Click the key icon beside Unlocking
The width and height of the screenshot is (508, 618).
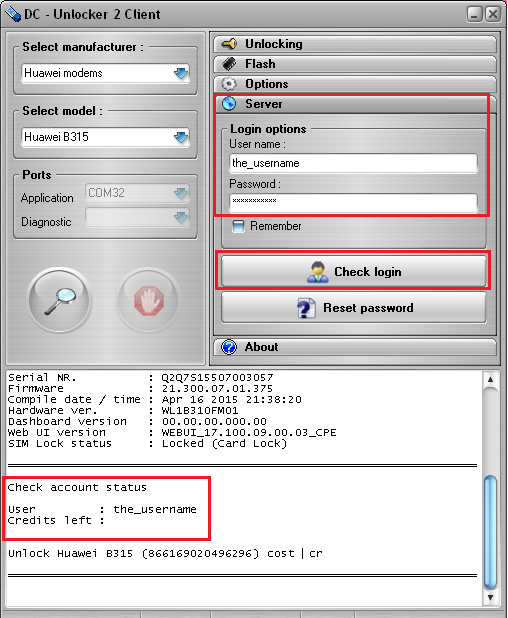click(229, 44)
